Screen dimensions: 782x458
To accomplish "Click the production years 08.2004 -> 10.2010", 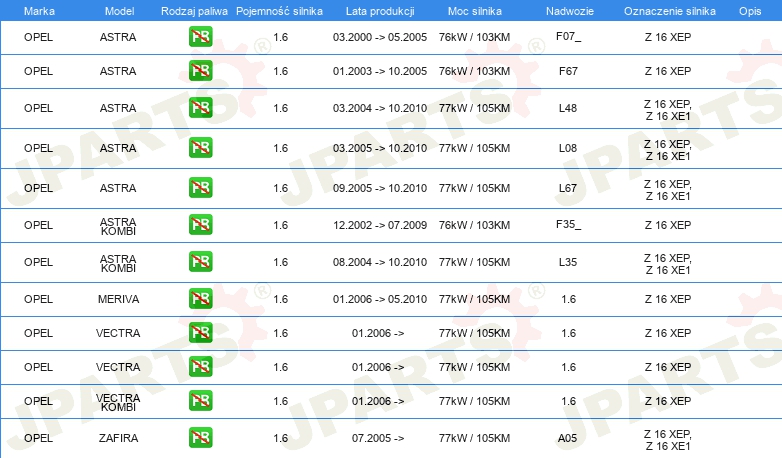I will click(x=380, y=262).
